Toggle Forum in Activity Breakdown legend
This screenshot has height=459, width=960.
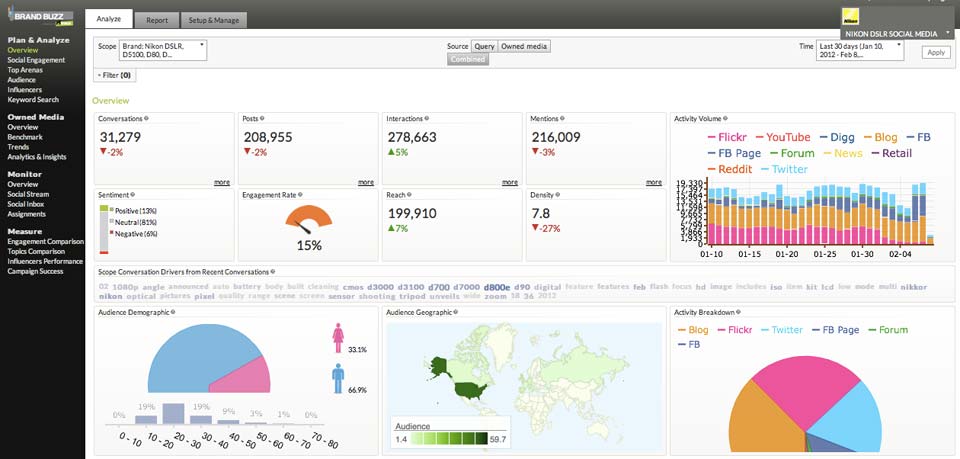click(888, 330)
